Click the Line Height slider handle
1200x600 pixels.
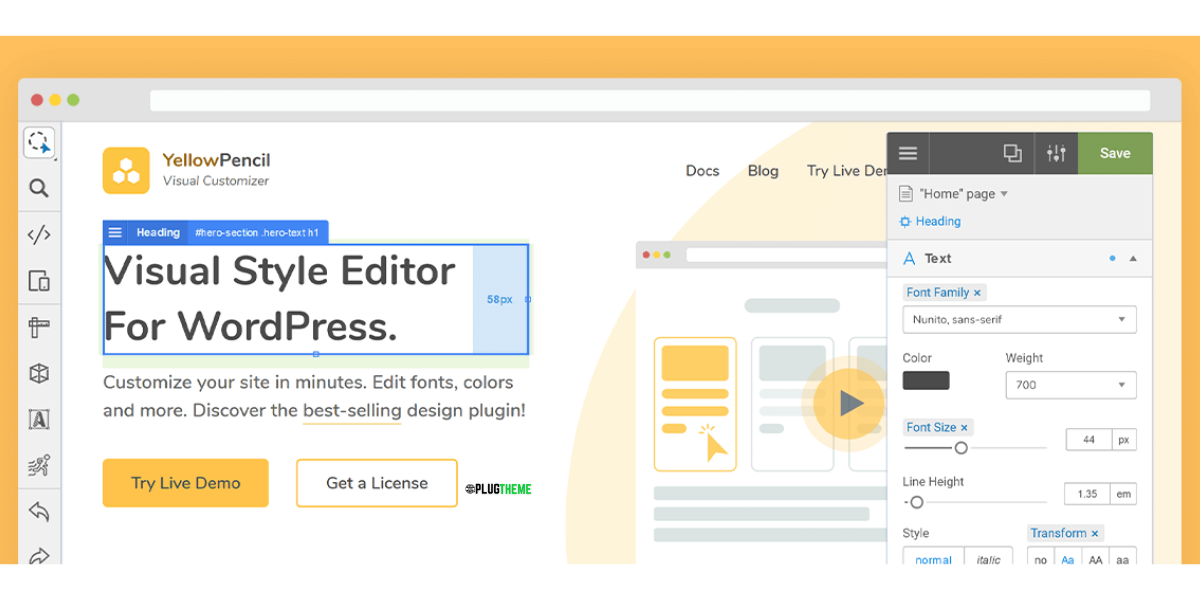tap(916, 502)
